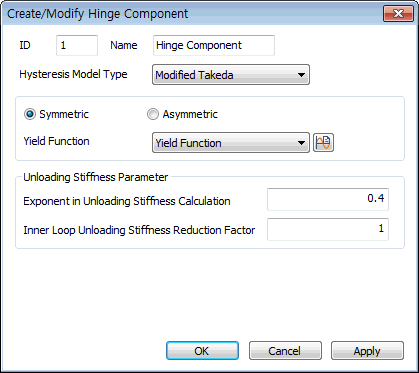419x373 pixels.
Task: Click the Yield Function text label
Action: (x=56, y=141)
